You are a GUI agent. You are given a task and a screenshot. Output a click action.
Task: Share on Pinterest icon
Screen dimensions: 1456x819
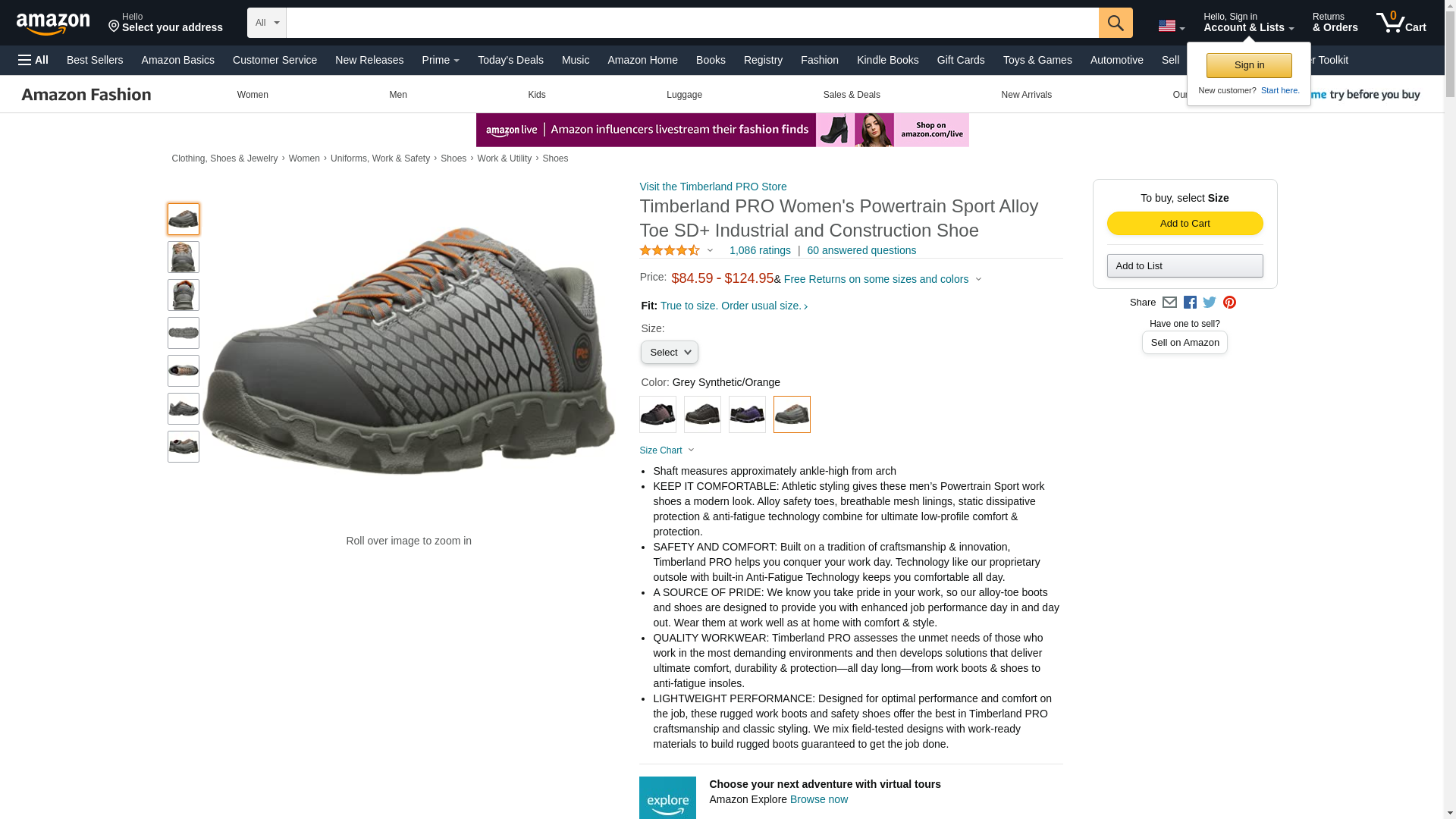coord(1229,303)
